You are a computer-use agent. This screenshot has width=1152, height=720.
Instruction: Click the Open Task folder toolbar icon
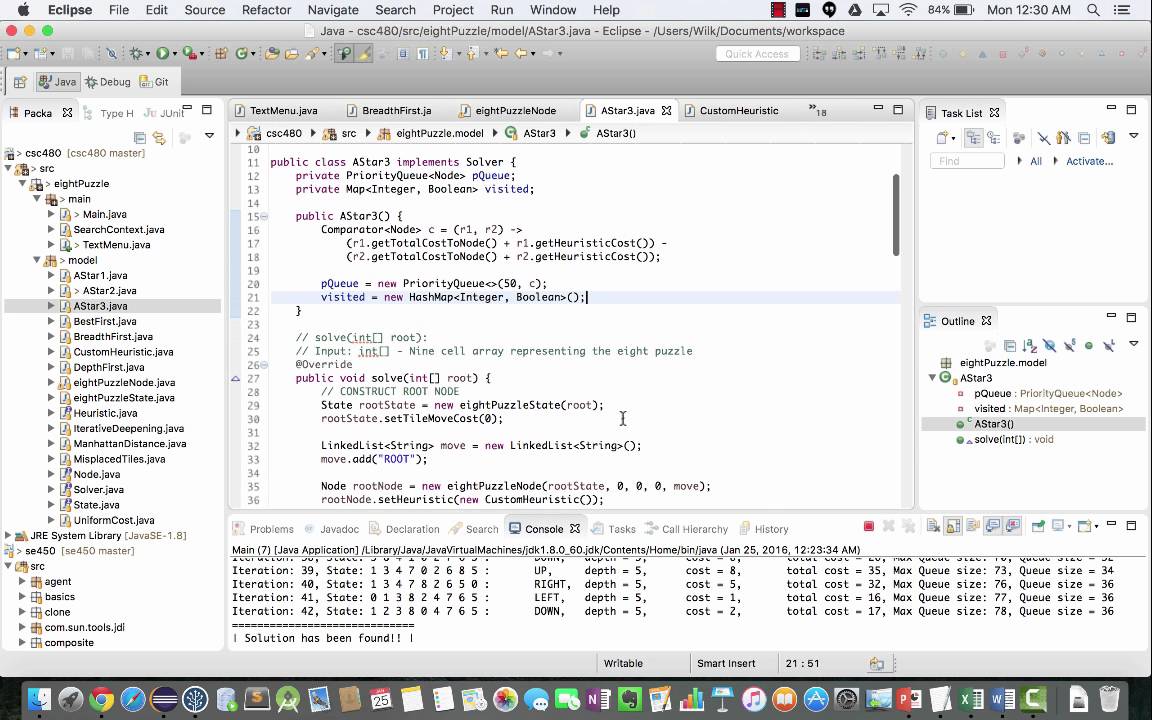click(x=292, y=53)
